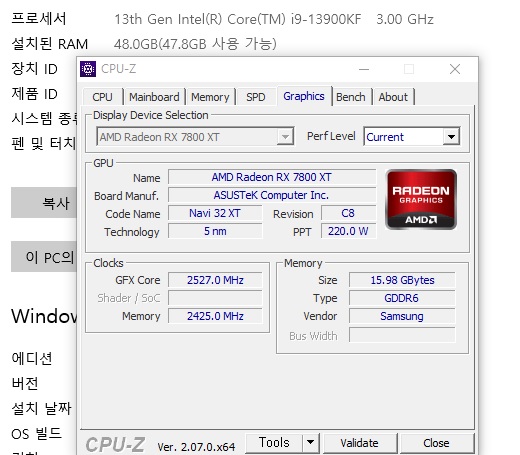Close CPU-Z with the X icon

(455, 69)
